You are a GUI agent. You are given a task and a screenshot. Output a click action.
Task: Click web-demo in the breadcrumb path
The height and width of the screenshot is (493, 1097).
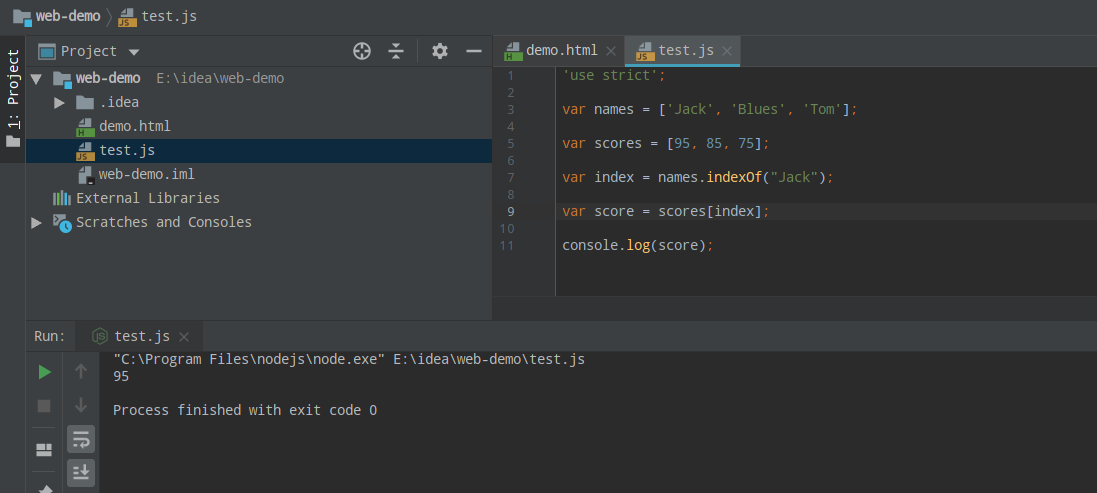(x=68, y=16)
